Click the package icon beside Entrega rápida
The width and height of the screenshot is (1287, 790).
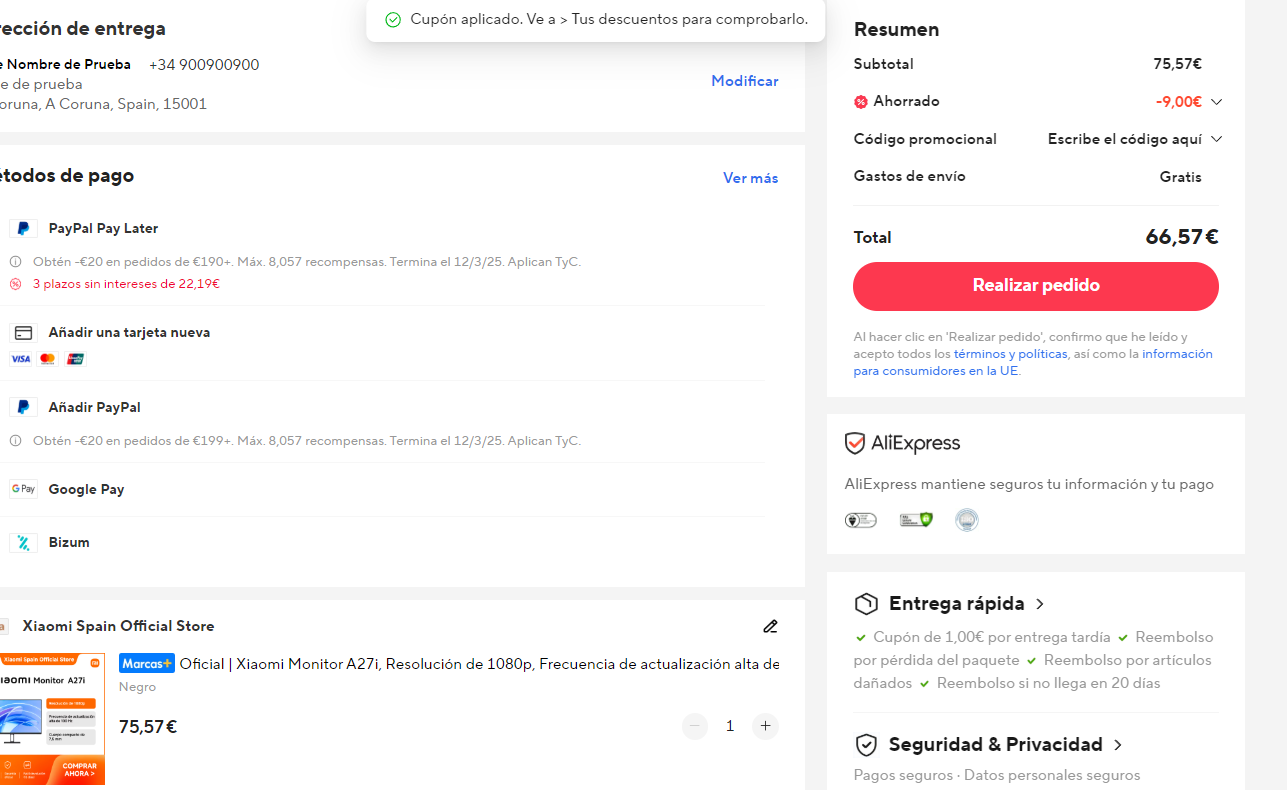866,604
